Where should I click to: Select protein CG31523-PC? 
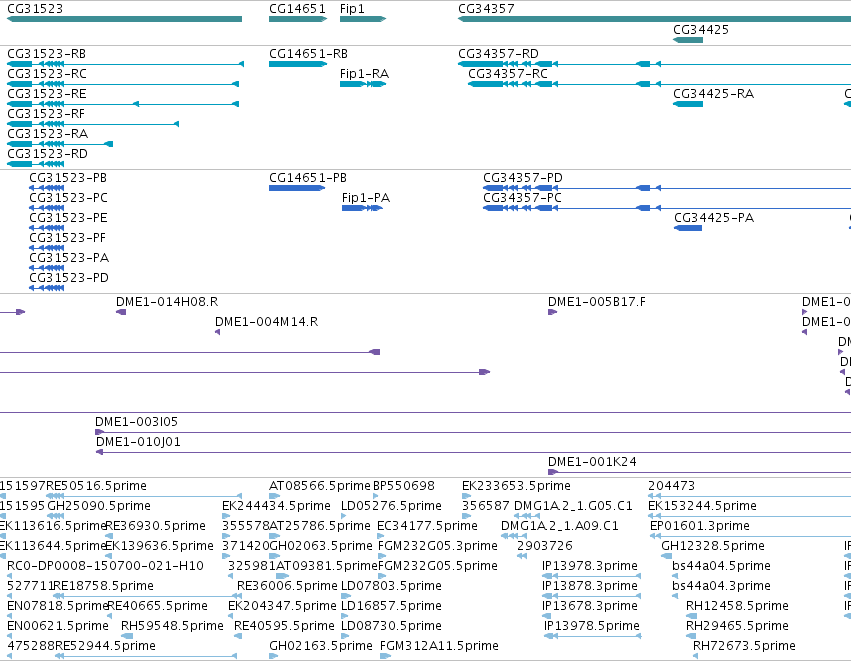click(47, 208)
